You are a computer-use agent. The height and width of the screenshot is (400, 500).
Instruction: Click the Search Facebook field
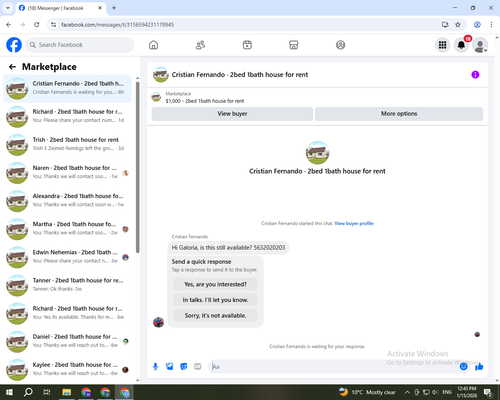(80, 45)
